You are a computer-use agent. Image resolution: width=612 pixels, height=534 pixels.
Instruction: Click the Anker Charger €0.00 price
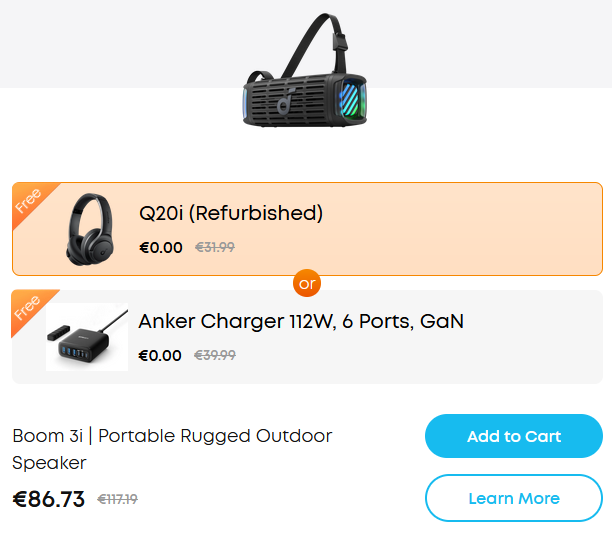click(x=160, y=355)
